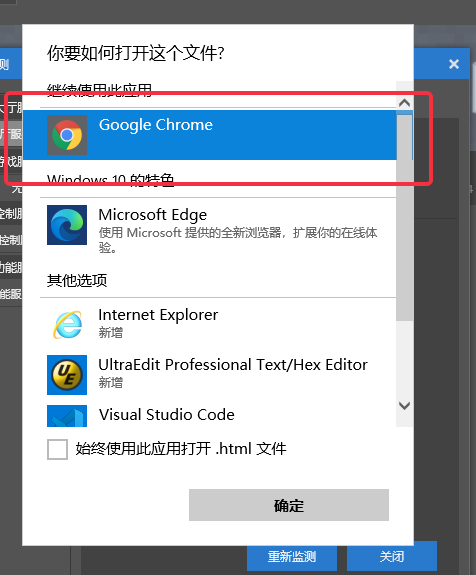This screenshot has height=575, width=476.
Task: Choose the Microsoft Edge list entry name
Action: coord(153,215)
